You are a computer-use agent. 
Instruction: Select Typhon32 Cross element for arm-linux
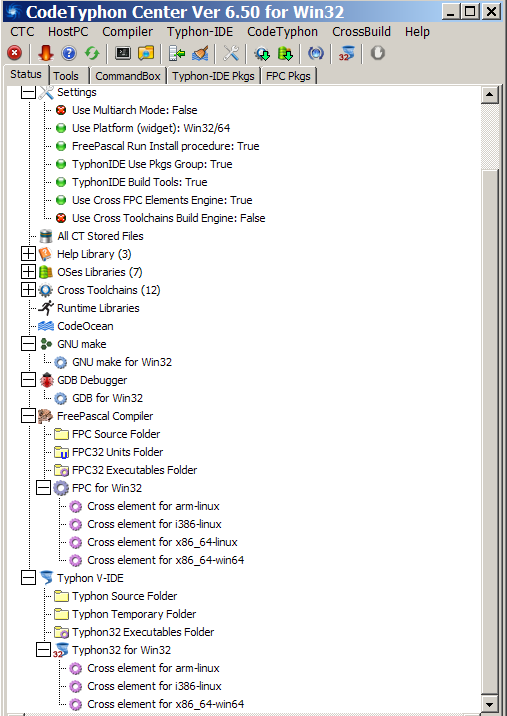pos(153,668)
